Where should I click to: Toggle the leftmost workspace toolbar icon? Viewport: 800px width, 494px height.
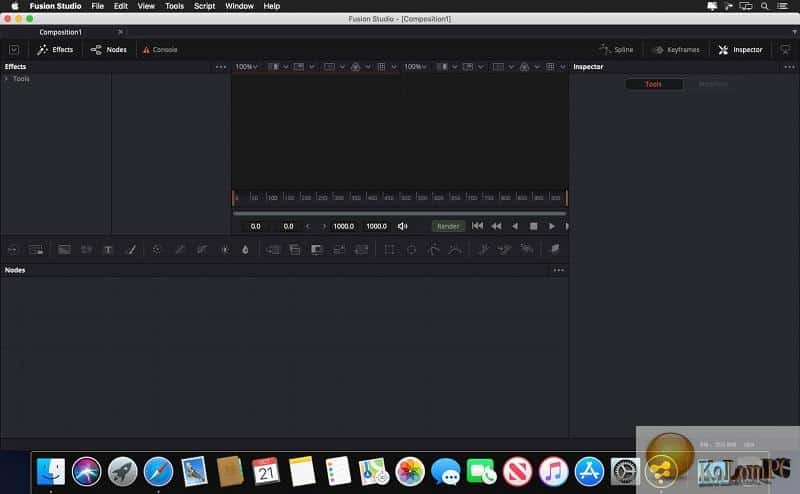tap(14, 50)
